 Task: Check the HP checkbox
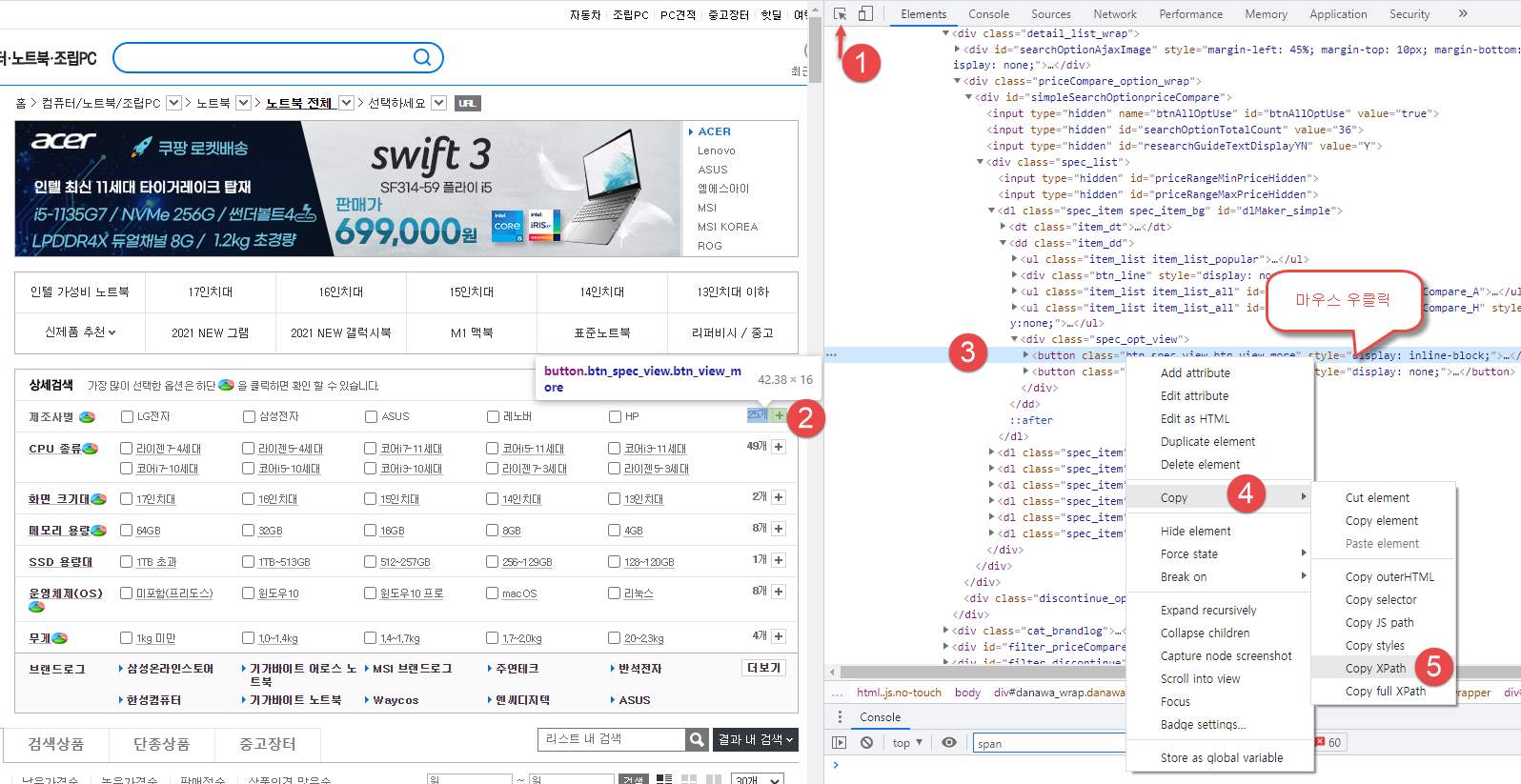[615, 416]
